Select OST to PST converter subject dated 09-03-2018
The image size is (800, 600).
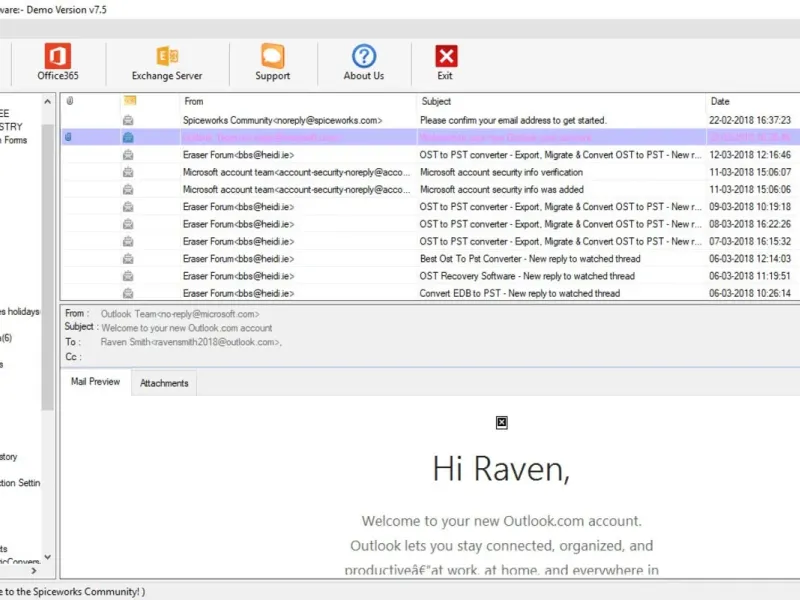click(x=560, y=207)
